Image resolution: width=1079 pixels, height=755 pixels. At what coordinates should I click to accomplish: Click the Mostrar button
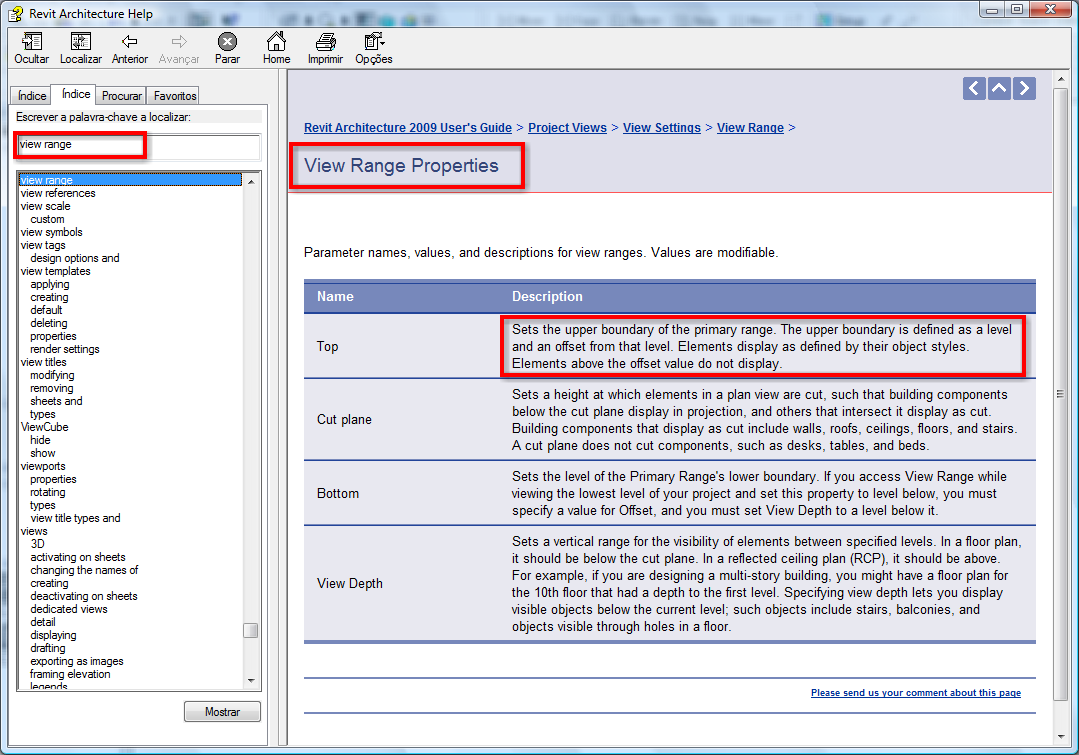[222, 712]
